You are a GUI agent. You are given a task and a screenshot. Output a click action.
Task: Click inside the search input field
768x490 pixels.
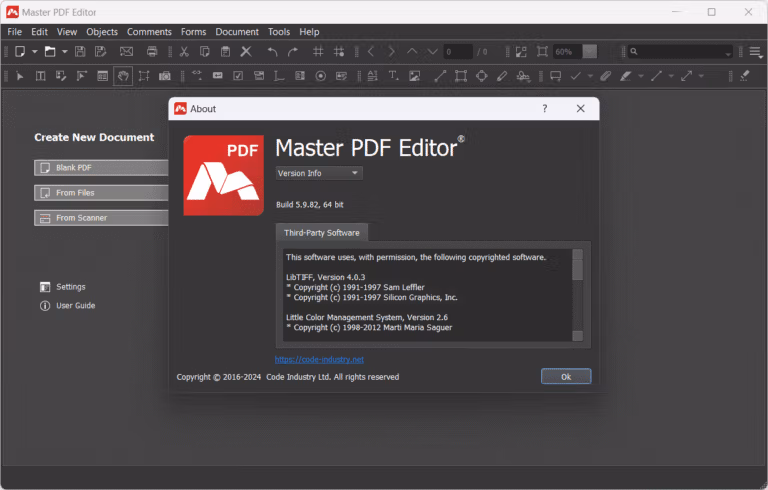[x=681, y=51]
